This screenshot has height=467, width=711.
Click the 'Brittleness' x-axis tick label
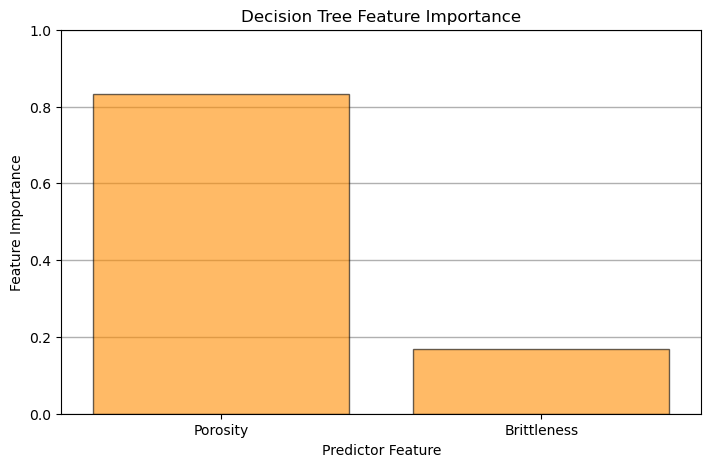pyautogui.click(x=541, y=430)
